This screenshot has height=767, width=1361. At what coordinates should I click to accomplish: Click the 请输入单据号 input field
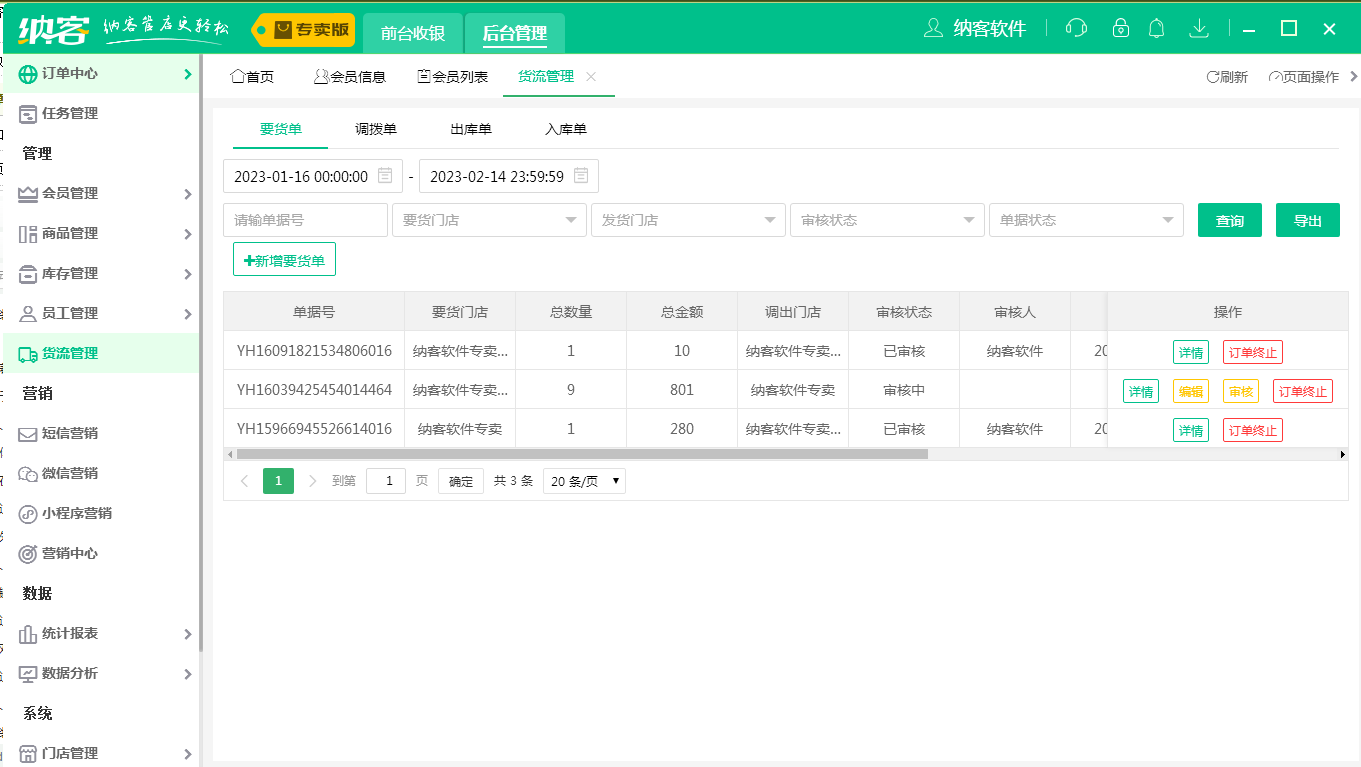click(x=305, y=219)
